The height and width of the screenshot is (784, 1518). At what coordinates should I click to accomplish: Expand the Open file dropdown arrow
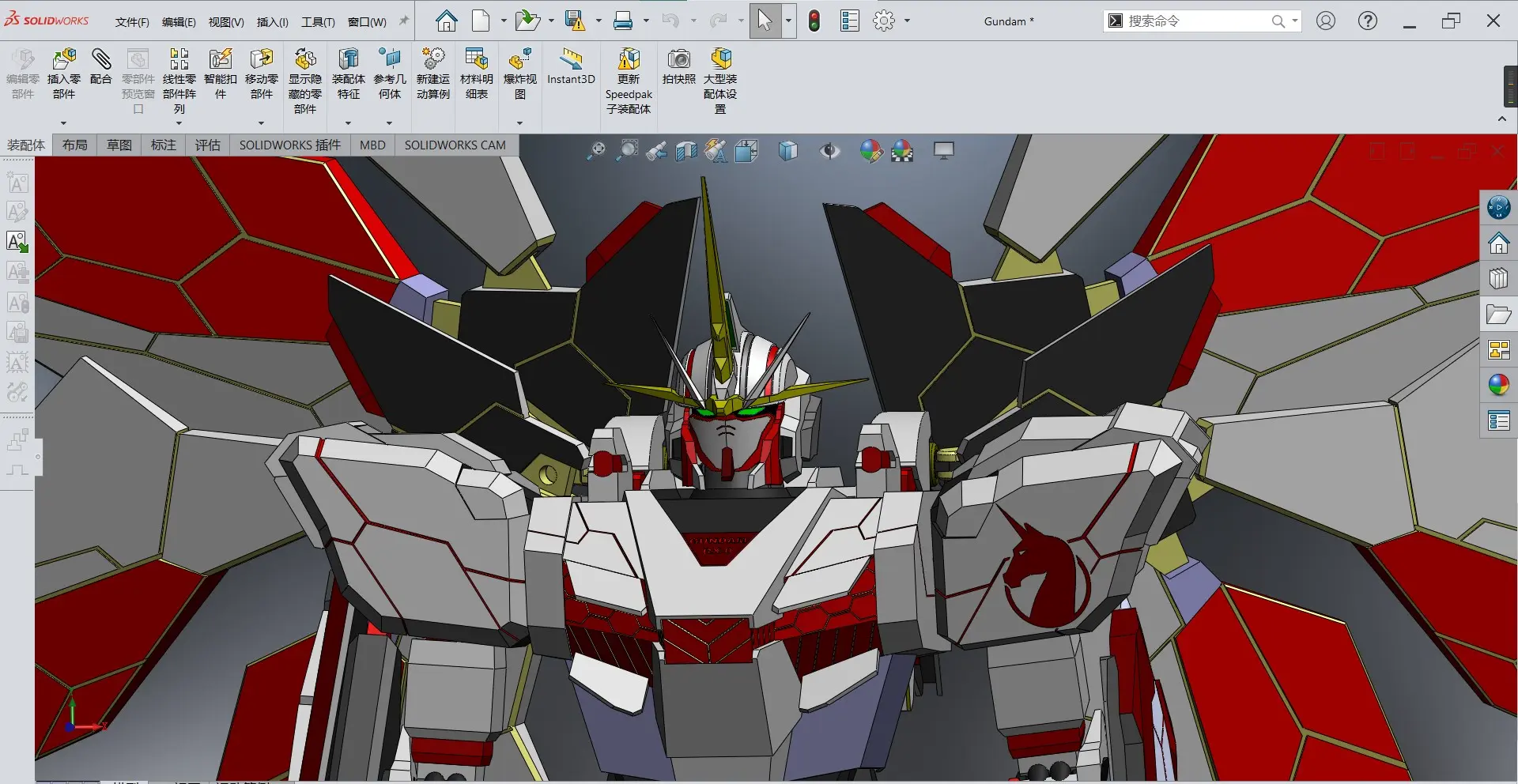551,21
